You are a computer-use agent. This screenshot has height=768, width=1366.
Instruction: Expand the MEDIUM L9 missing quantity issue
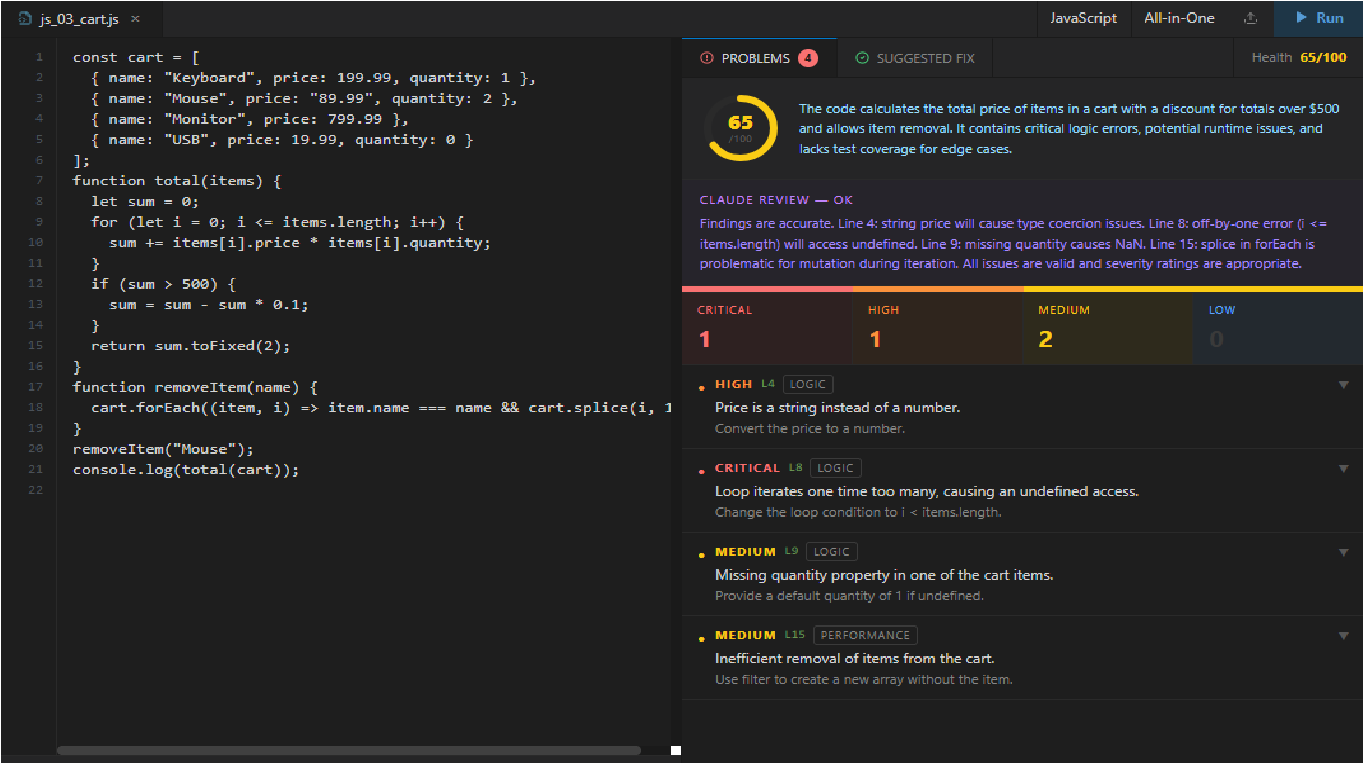1344,553
